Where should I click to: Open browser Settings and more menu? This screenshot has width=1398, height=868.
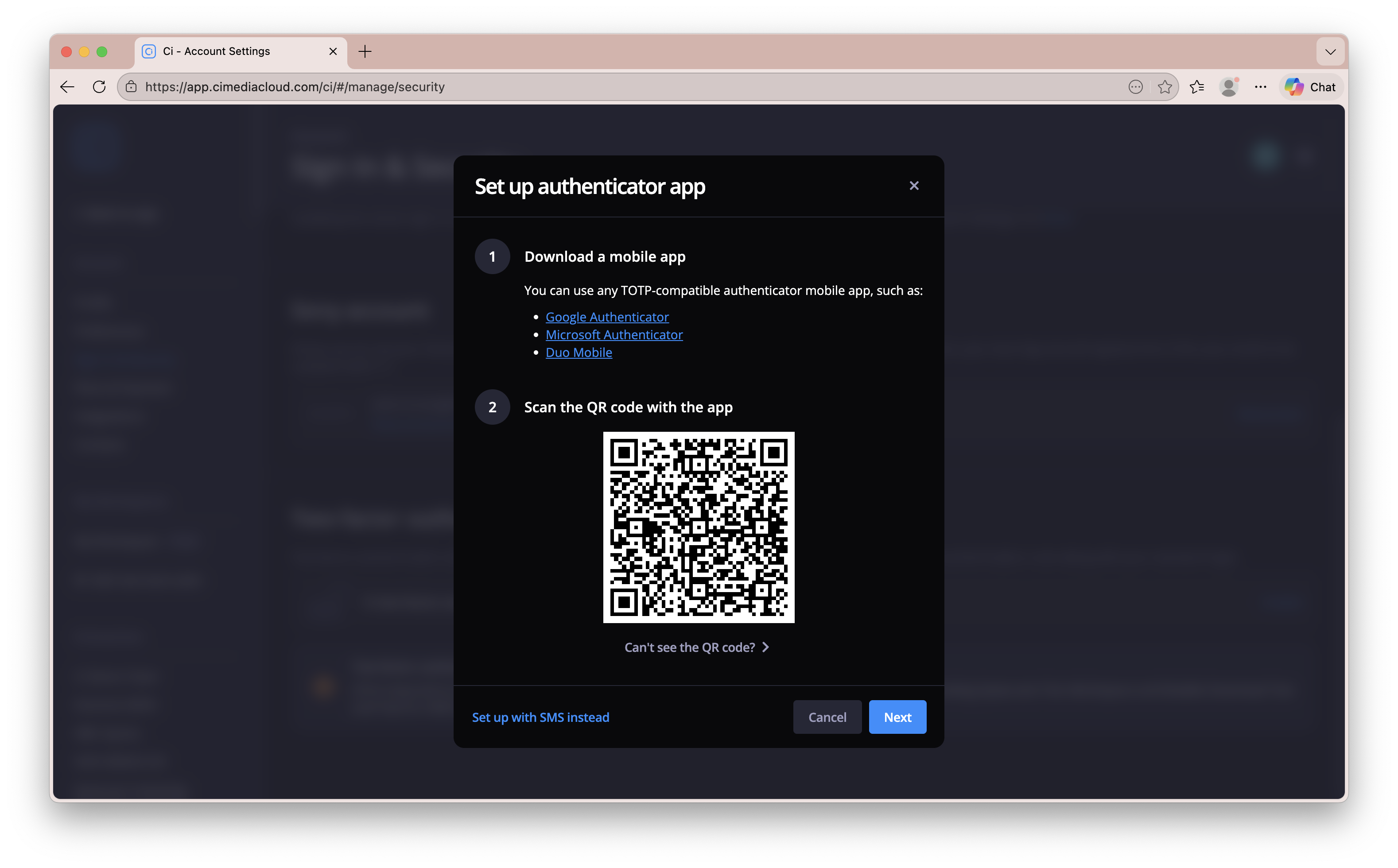point(1260,87)
